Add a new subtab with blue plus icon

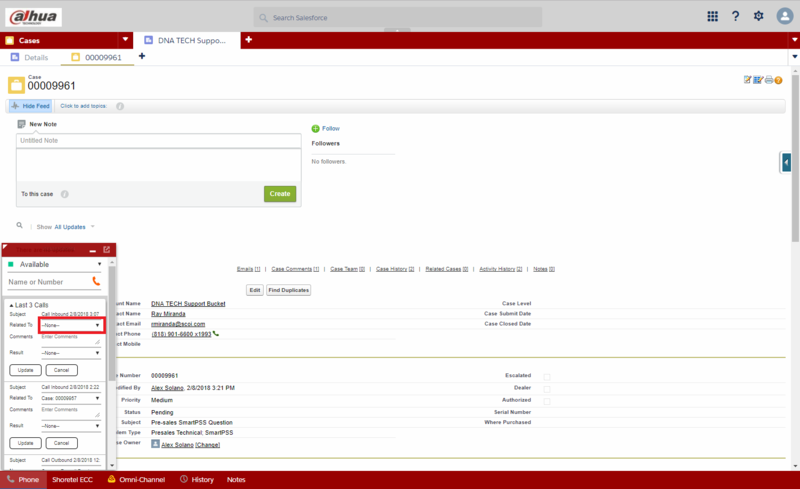point(142,56)
